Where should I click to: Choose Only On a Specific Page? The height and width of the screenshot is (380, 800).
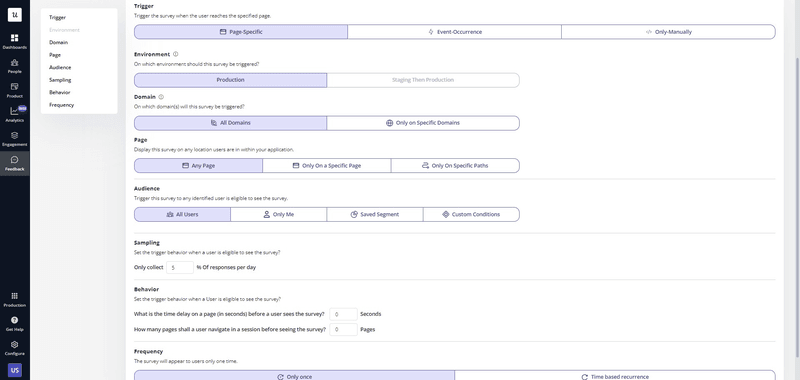(x=327, y=166)
